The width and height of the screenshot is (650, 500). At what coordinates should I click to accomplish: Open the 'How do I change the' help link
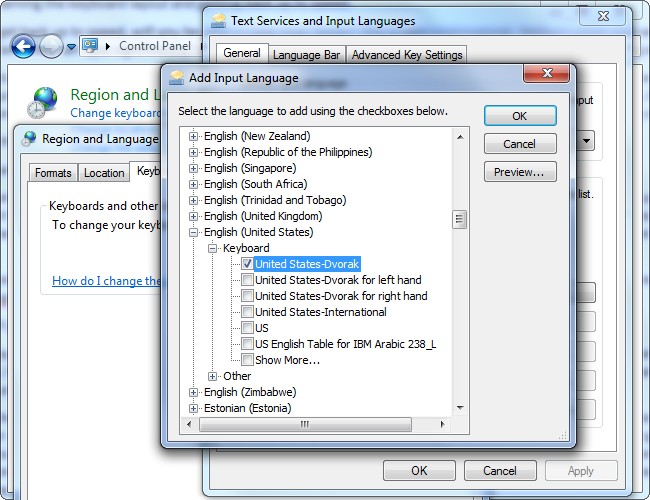coord(107,281)
